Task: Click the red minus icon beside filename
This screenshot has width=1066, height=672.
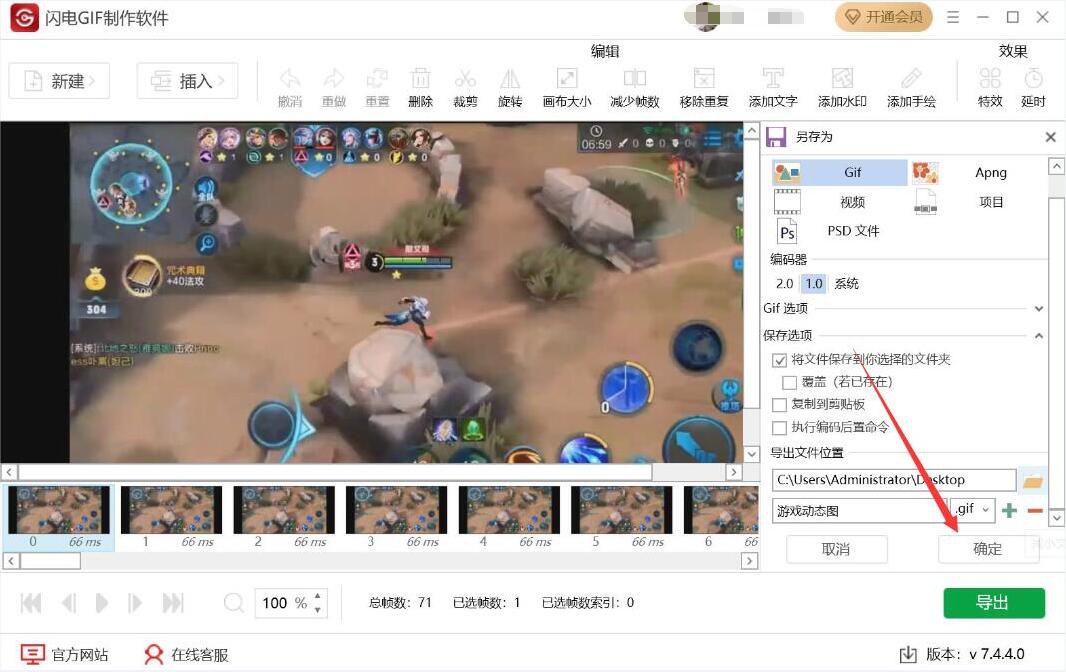Action: tap(1035, 510)
